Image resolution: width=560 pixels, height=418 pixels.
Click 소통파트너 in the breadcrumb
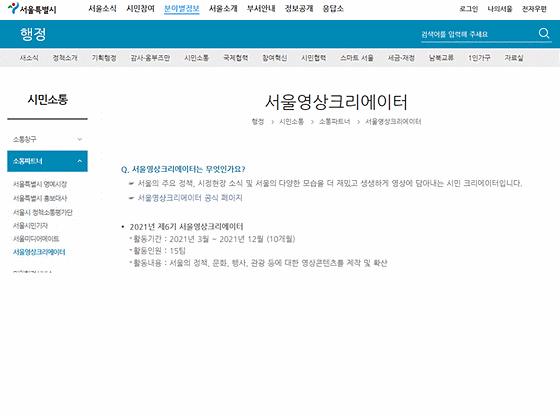[334, 122]
